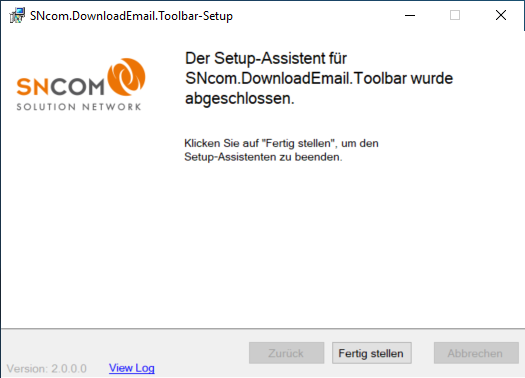Click the orange SN letters of the logo

(33, 86)
